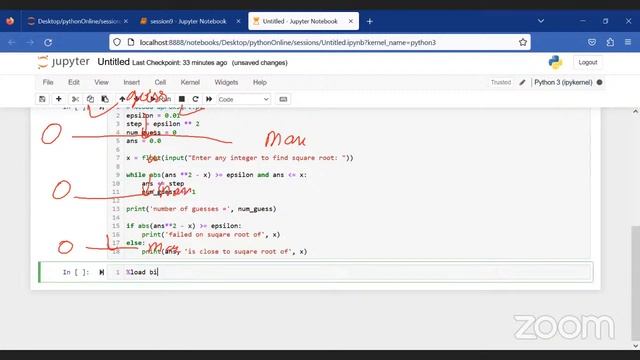Viewport: 640px width, 360px height.
Task: Click the Python logo icon in header
Action: pyautogui.click(x=555, y=62)
